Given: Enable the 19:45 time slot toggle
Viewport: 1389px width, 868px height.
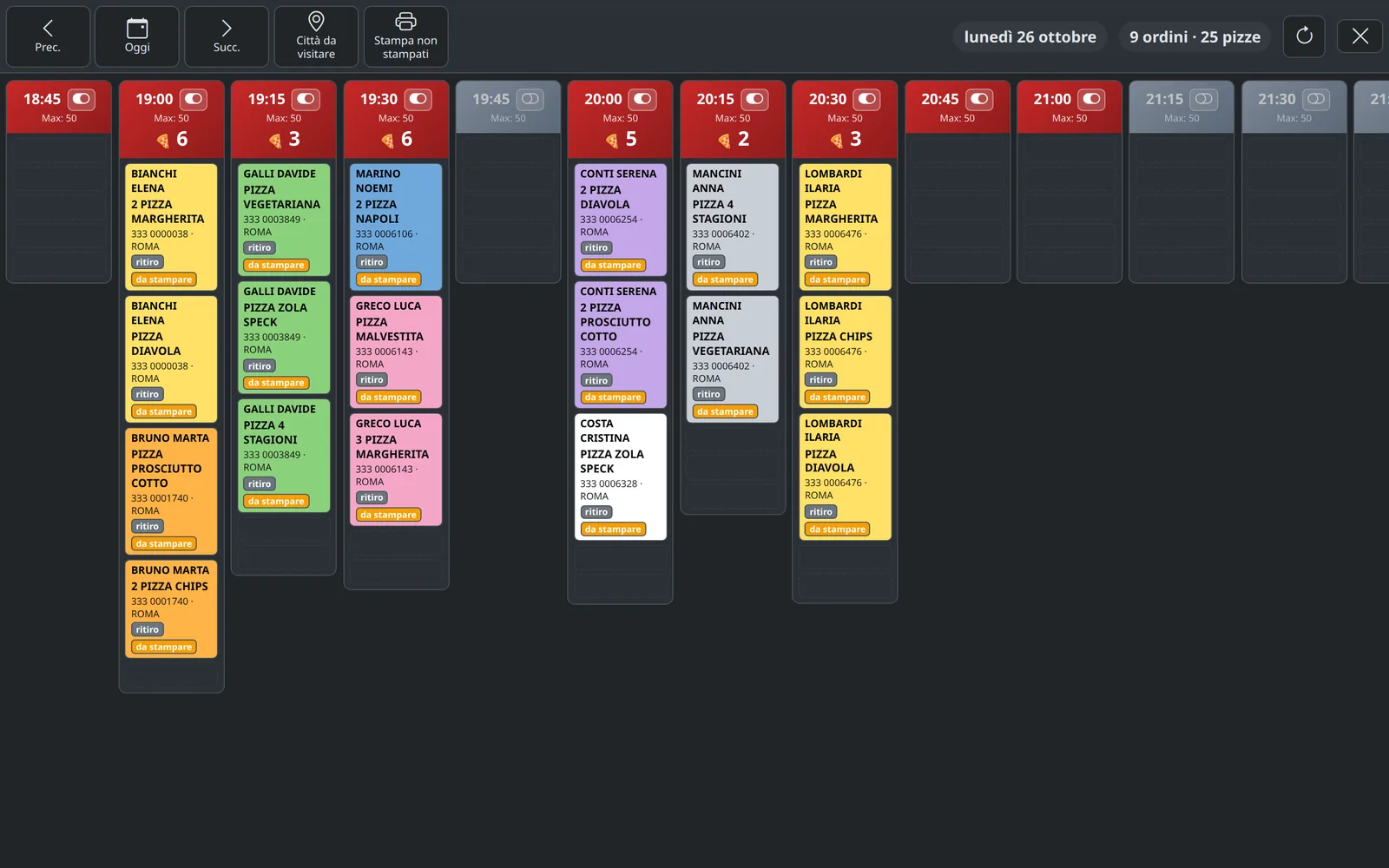Looking at the screenshot, I should 530,99.
